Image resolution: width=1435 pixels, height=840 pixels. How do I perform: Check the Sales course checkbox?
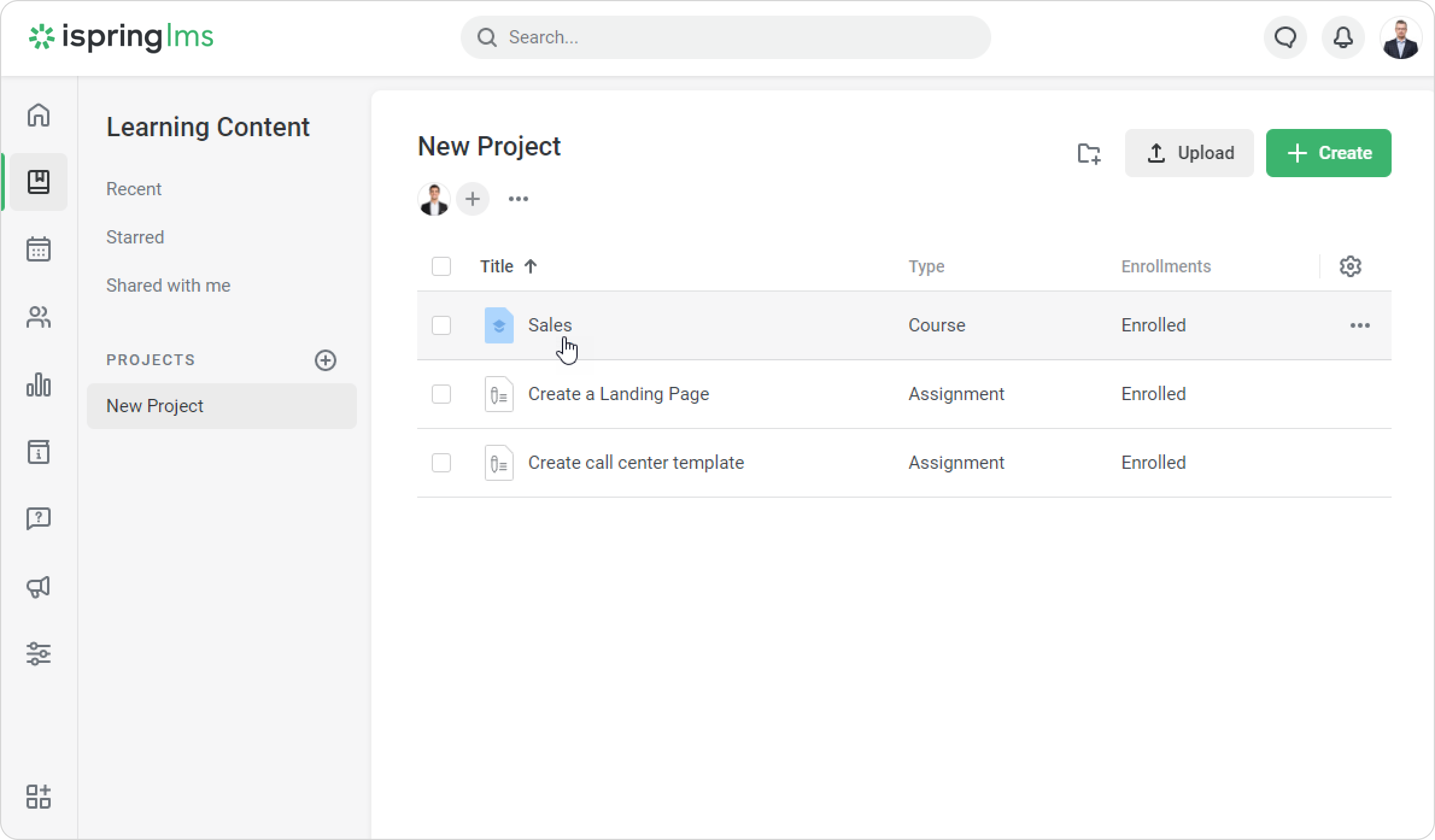[x=441, y=325]
